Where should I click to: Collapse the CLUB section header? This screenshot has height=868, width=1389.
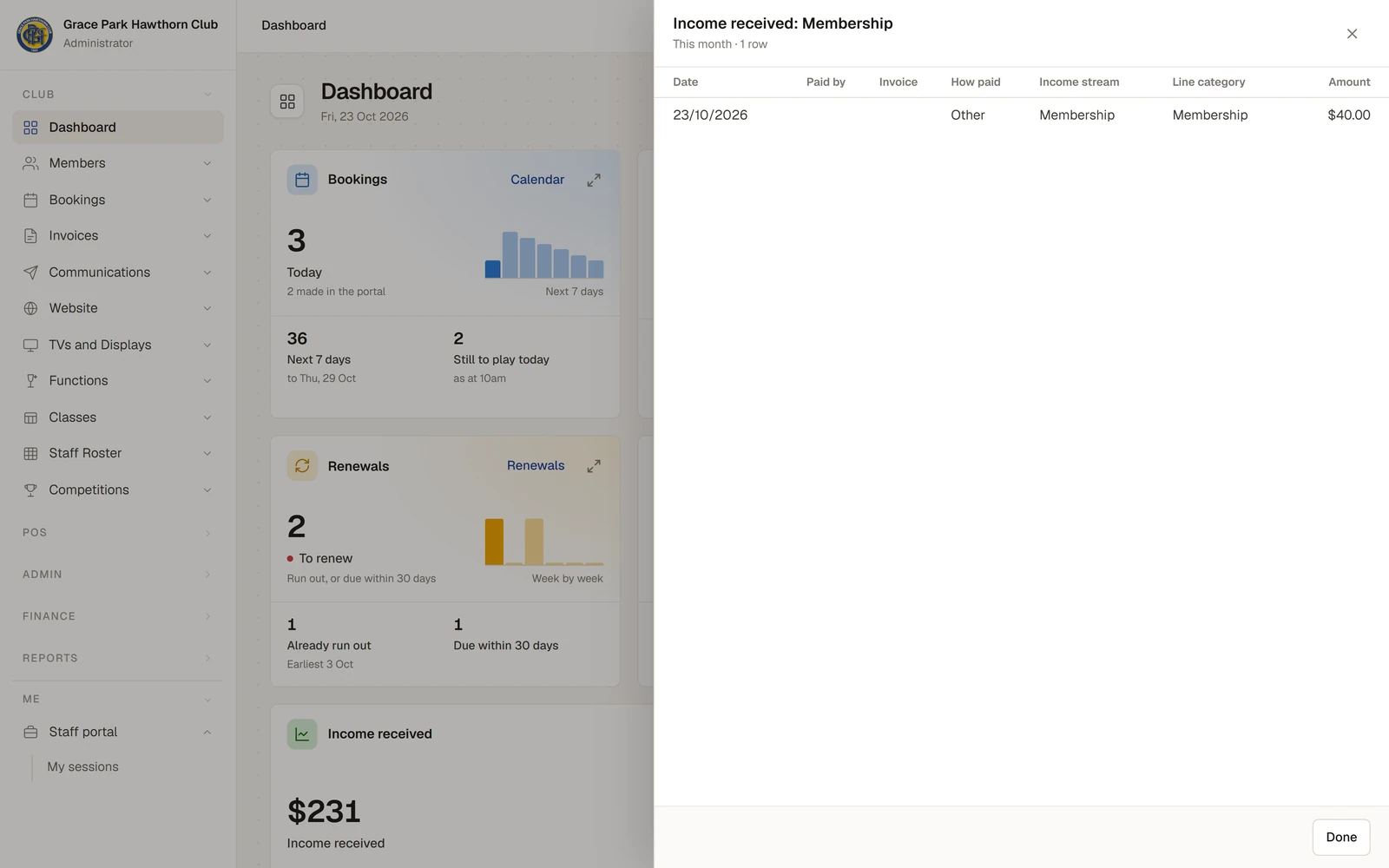pos(118,94)
